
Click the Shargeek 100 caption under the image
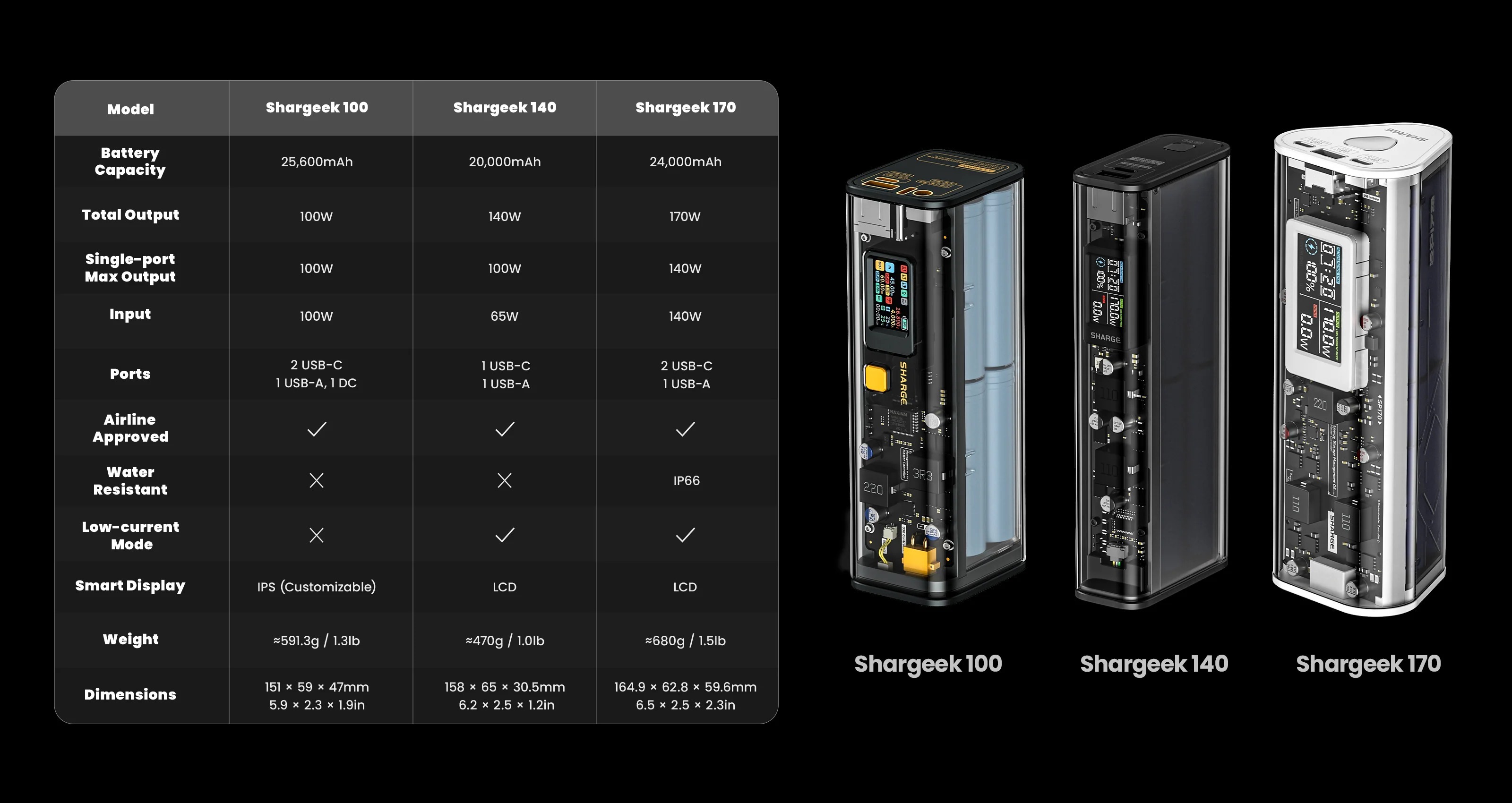[928, 663]
